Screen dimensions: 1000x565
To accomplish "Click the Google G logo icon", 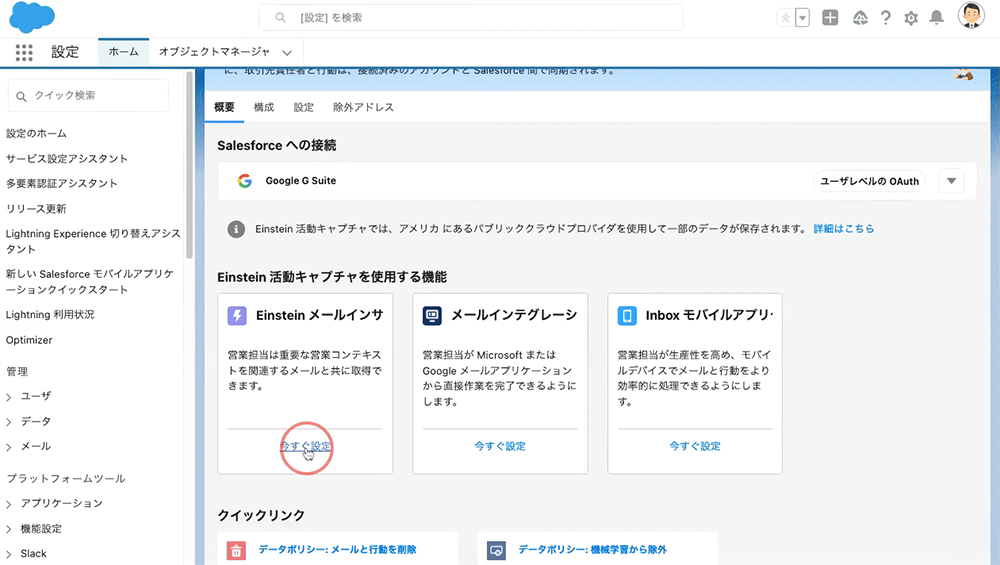I will coord(244,181).
